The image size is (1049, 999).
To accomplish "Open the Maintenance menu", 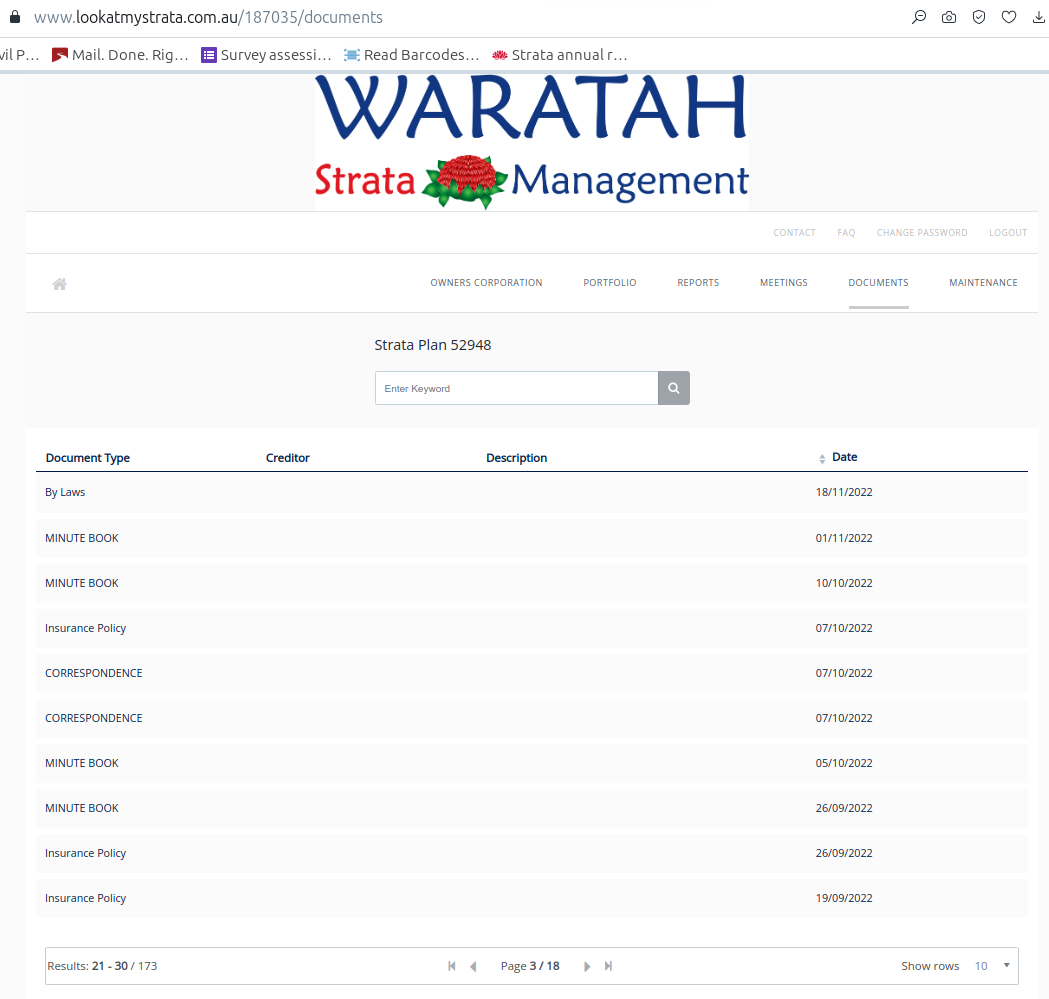I will [x=983, y=282].
